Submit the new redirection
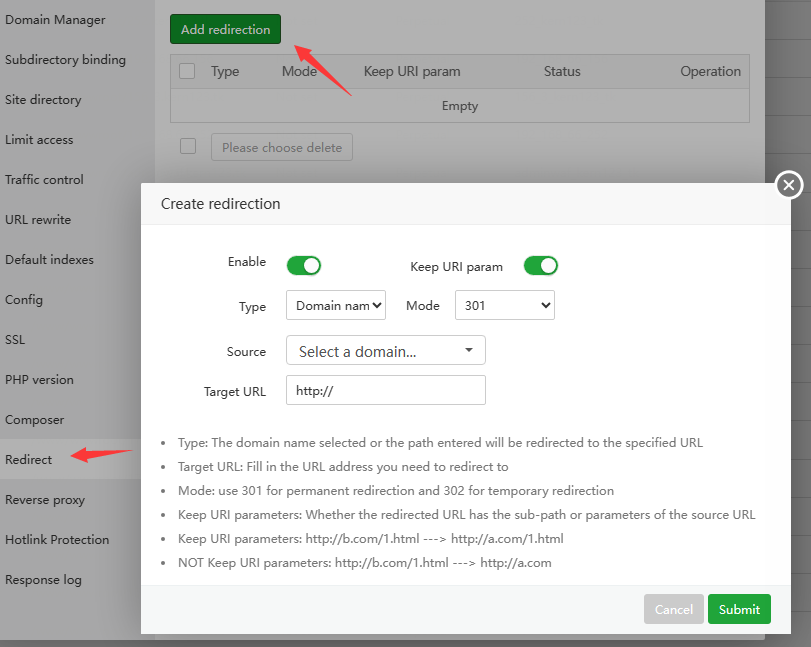811x647 pixels. pos(739,609)
